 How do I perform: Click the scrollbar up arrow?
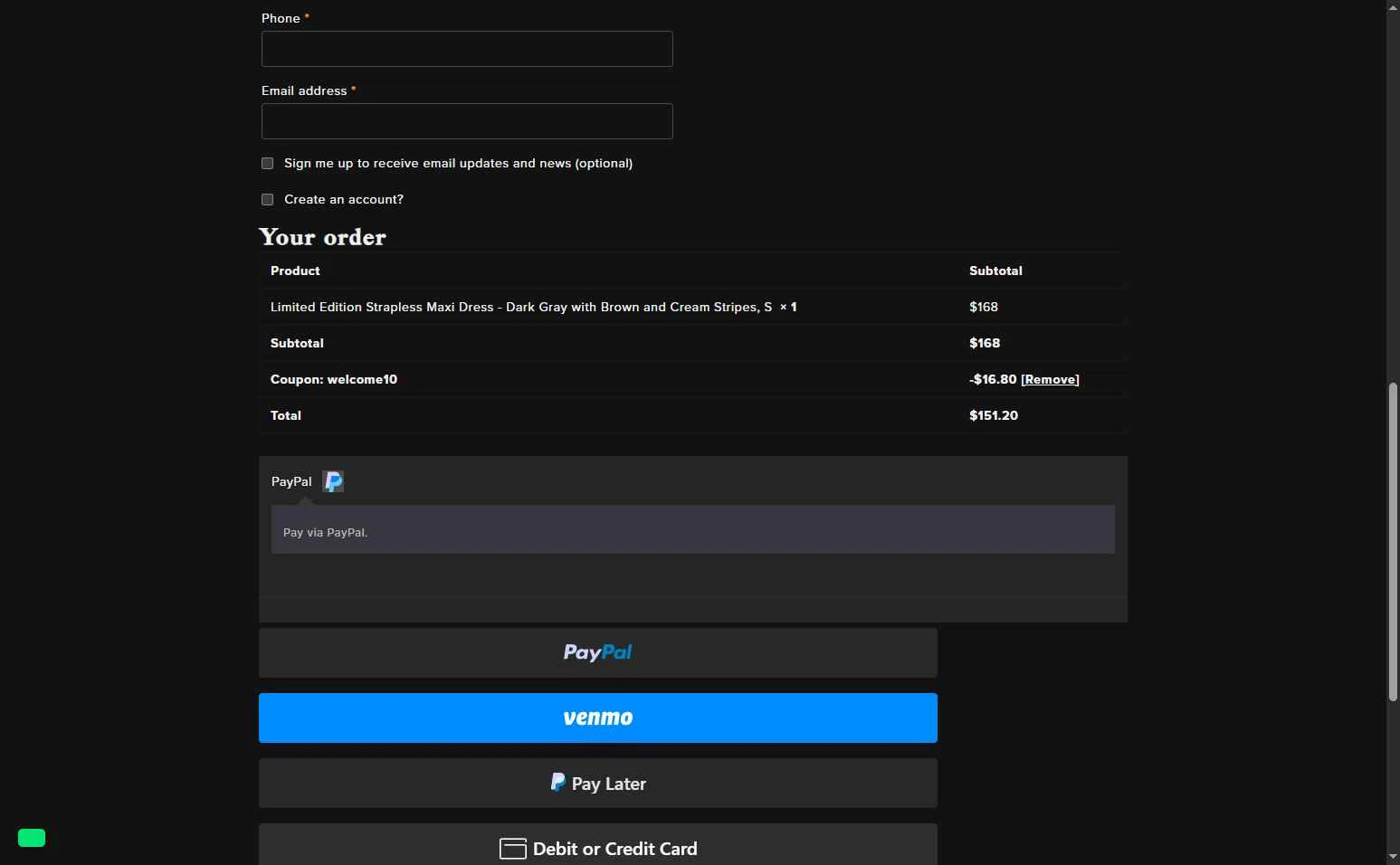click(1393, 6)
